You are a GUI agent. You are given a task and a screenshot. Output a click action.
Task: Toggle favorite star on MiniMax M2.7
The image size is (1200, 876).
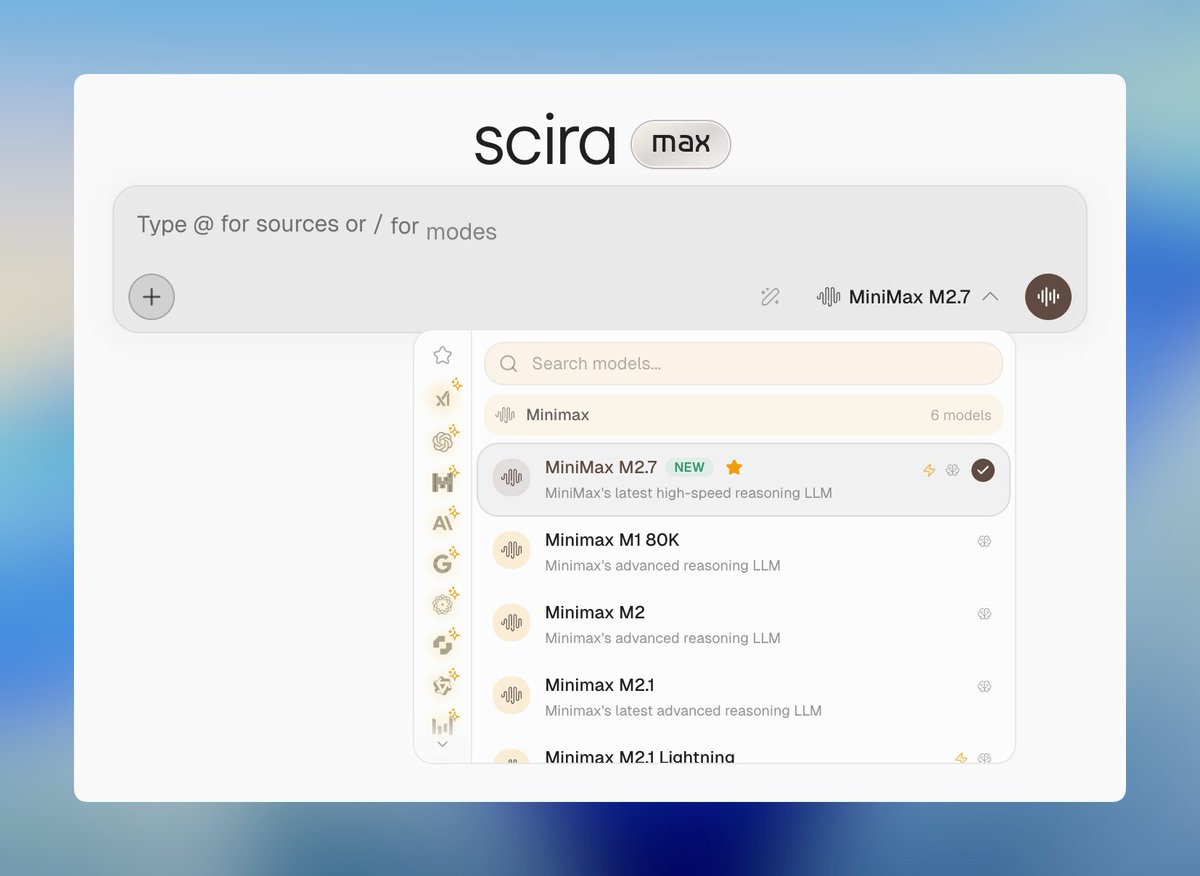[x=734, y=467]
